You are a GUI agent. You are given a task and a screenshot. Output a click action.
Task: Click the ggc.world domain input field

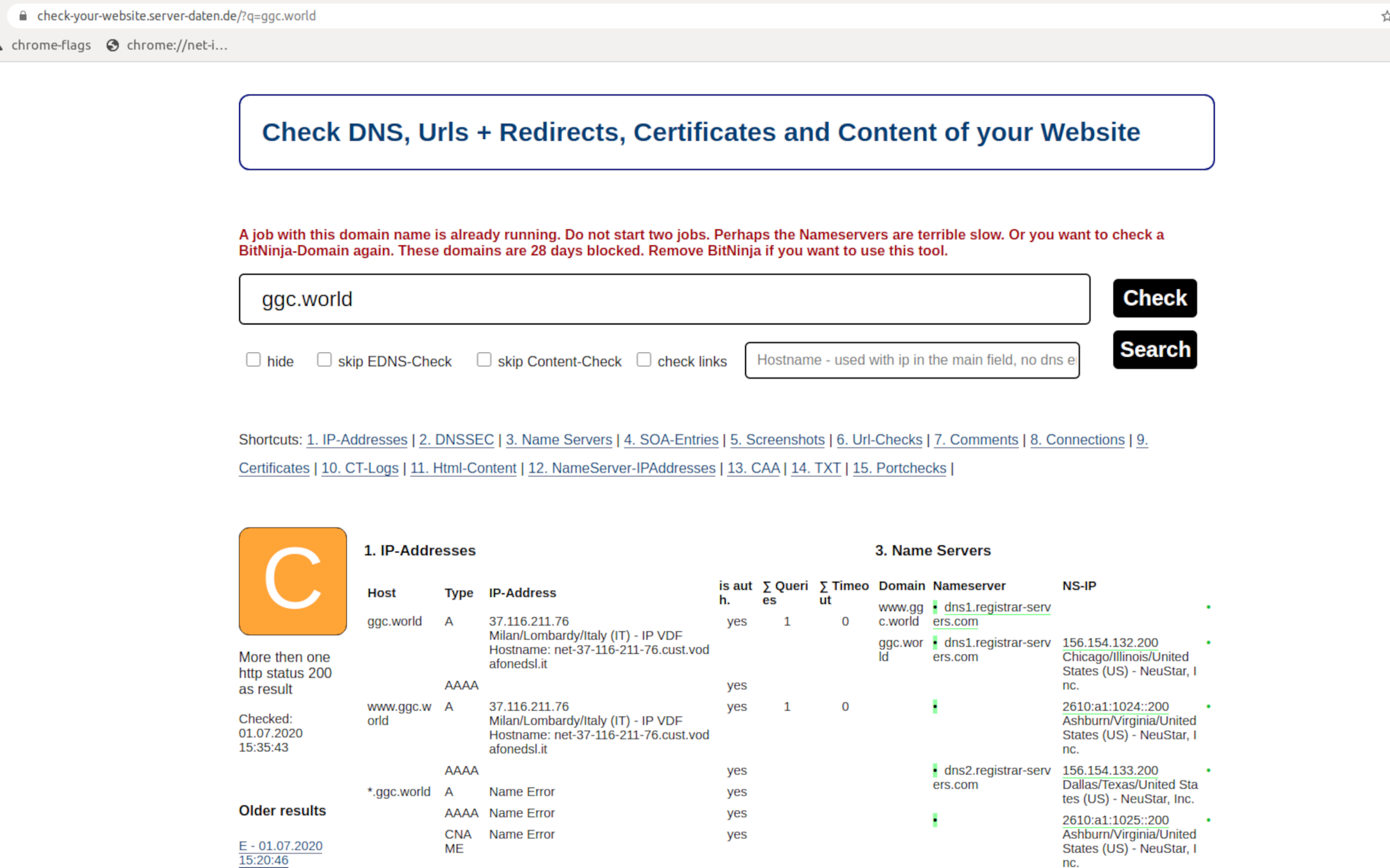click(664, 299)
